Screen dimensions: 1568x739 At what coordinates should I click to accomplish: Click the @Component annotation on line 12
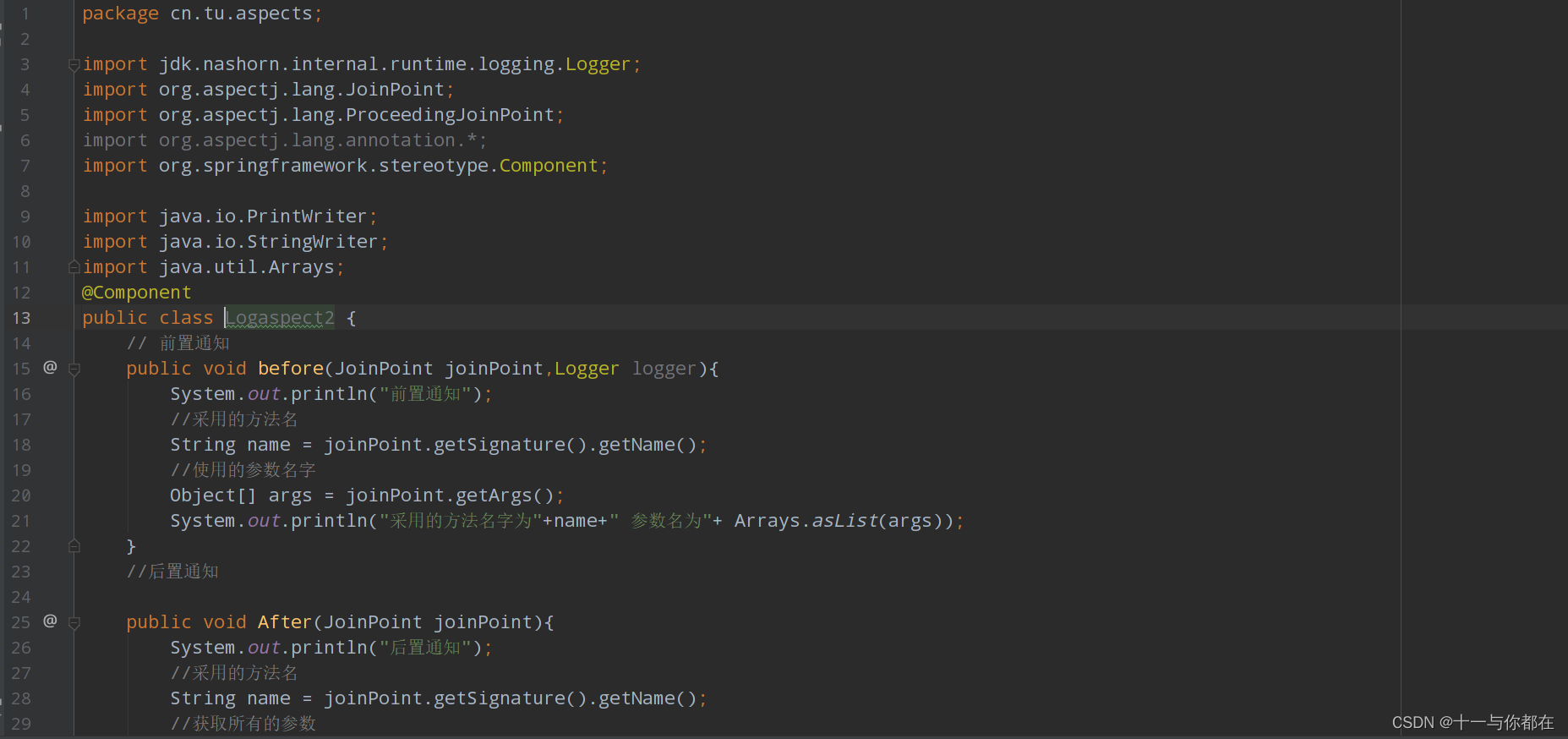point(137,293)
